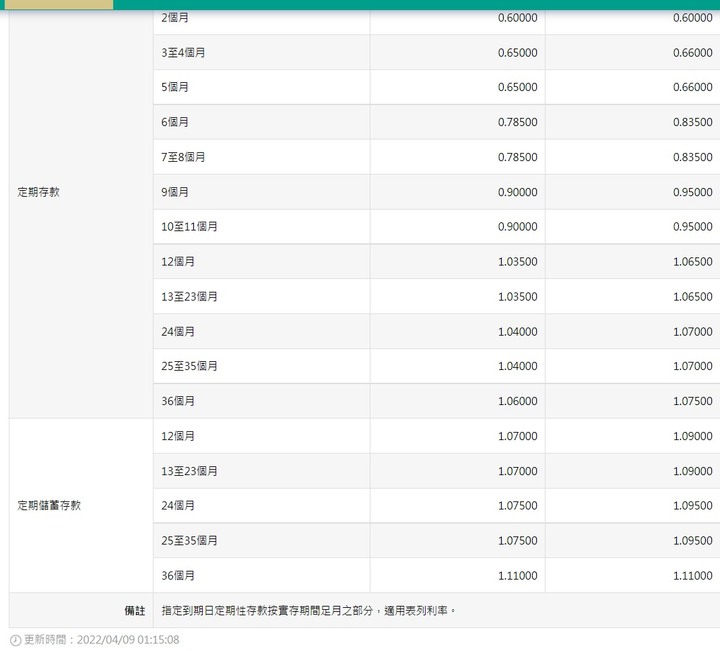Select 0.78500 in the 6個月 row
The image size is (720, 651).
[518, 122]
